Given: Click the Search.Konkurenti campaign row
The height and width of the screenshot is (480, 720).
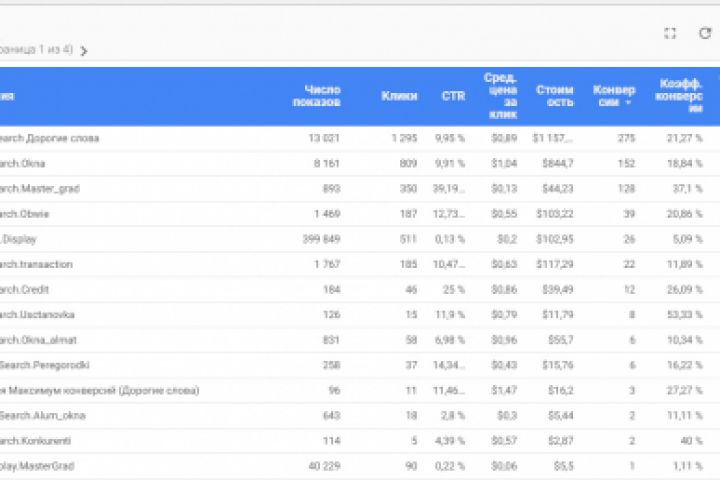Looking at the screenshot, I should tap(36, 440).
